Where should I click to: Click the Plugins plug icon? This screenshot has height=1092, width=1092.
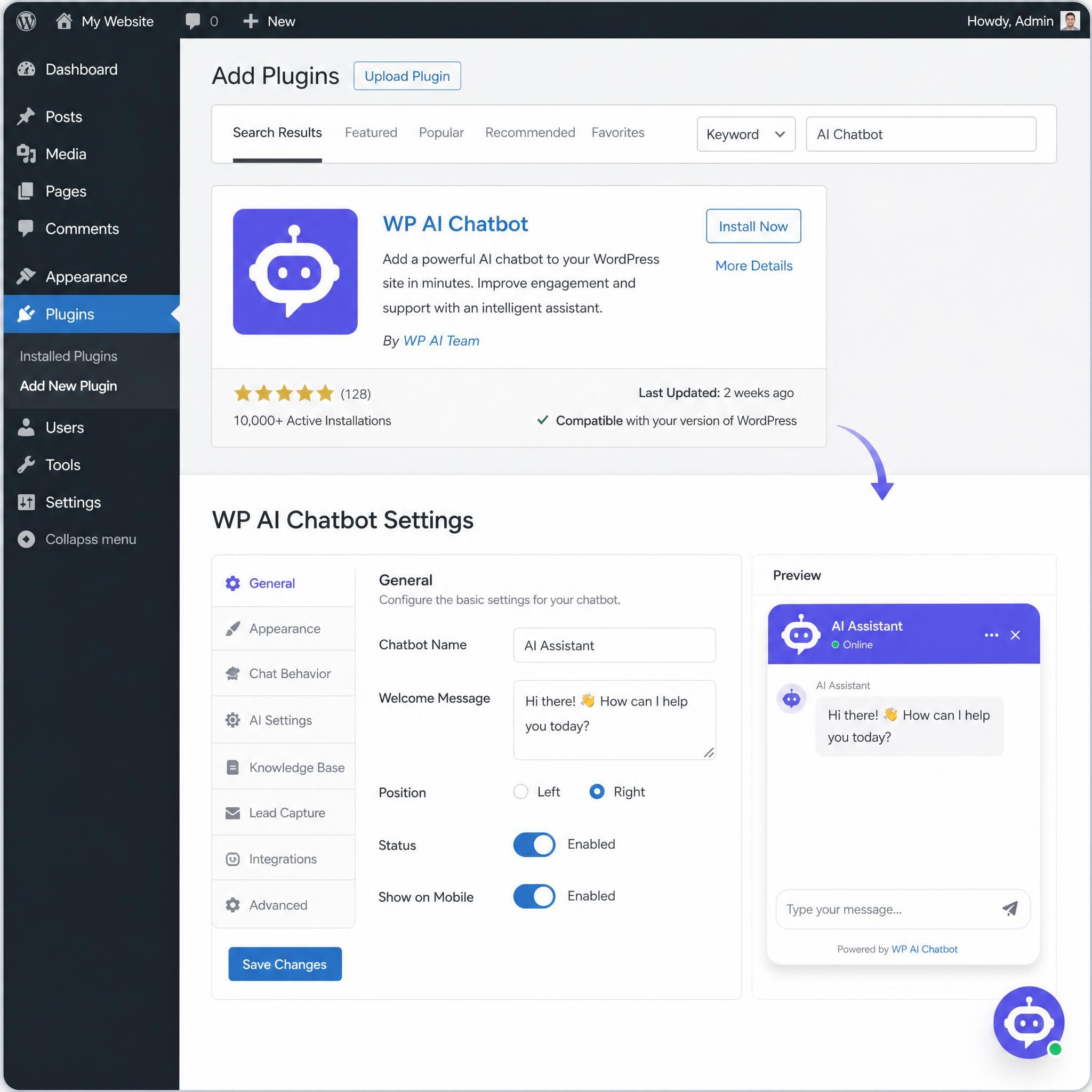click(x=26, y=314)
